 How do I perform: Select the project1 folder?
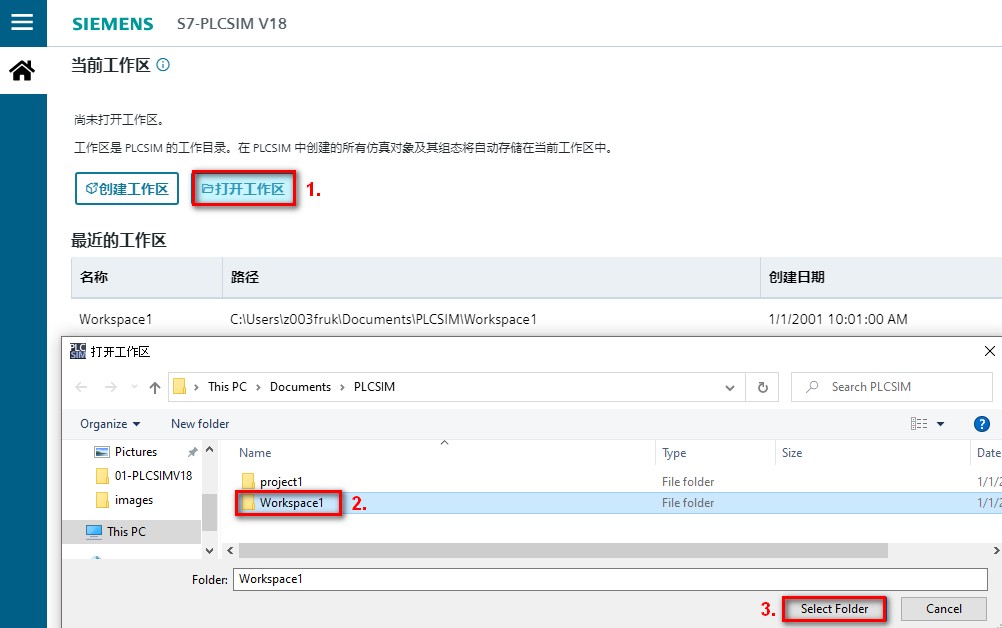point(281,482)
